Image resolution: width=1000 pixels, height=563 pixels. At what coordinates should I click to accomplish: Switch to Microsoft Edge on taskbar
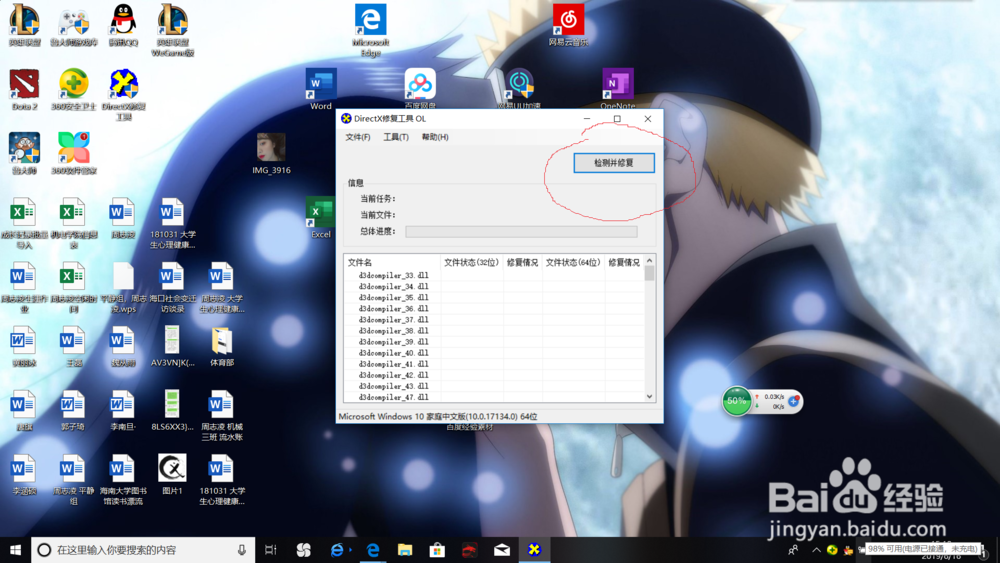(x=373, y=550)
